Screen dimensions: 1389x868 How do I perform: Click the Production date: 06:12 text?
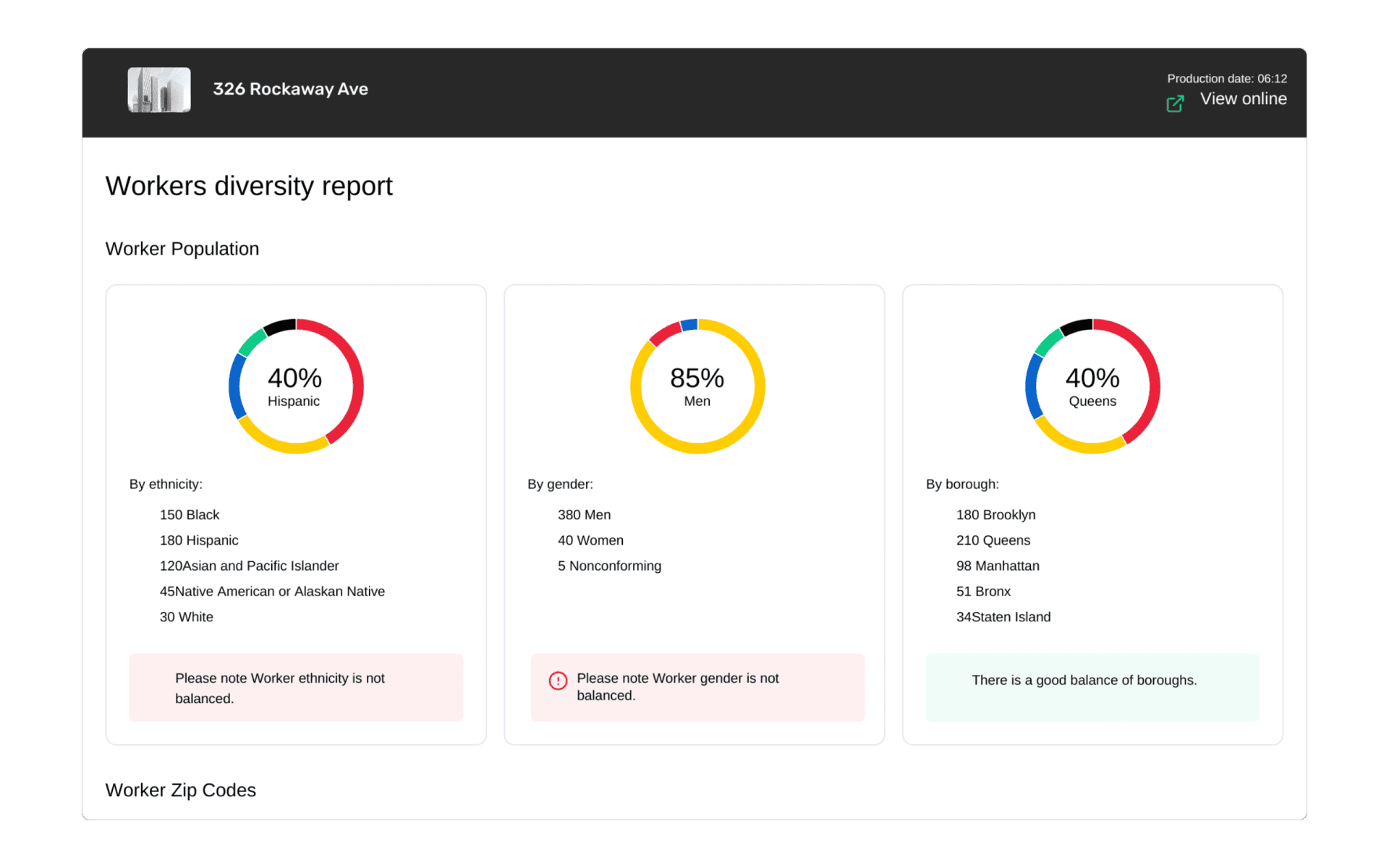point(1227,78)
